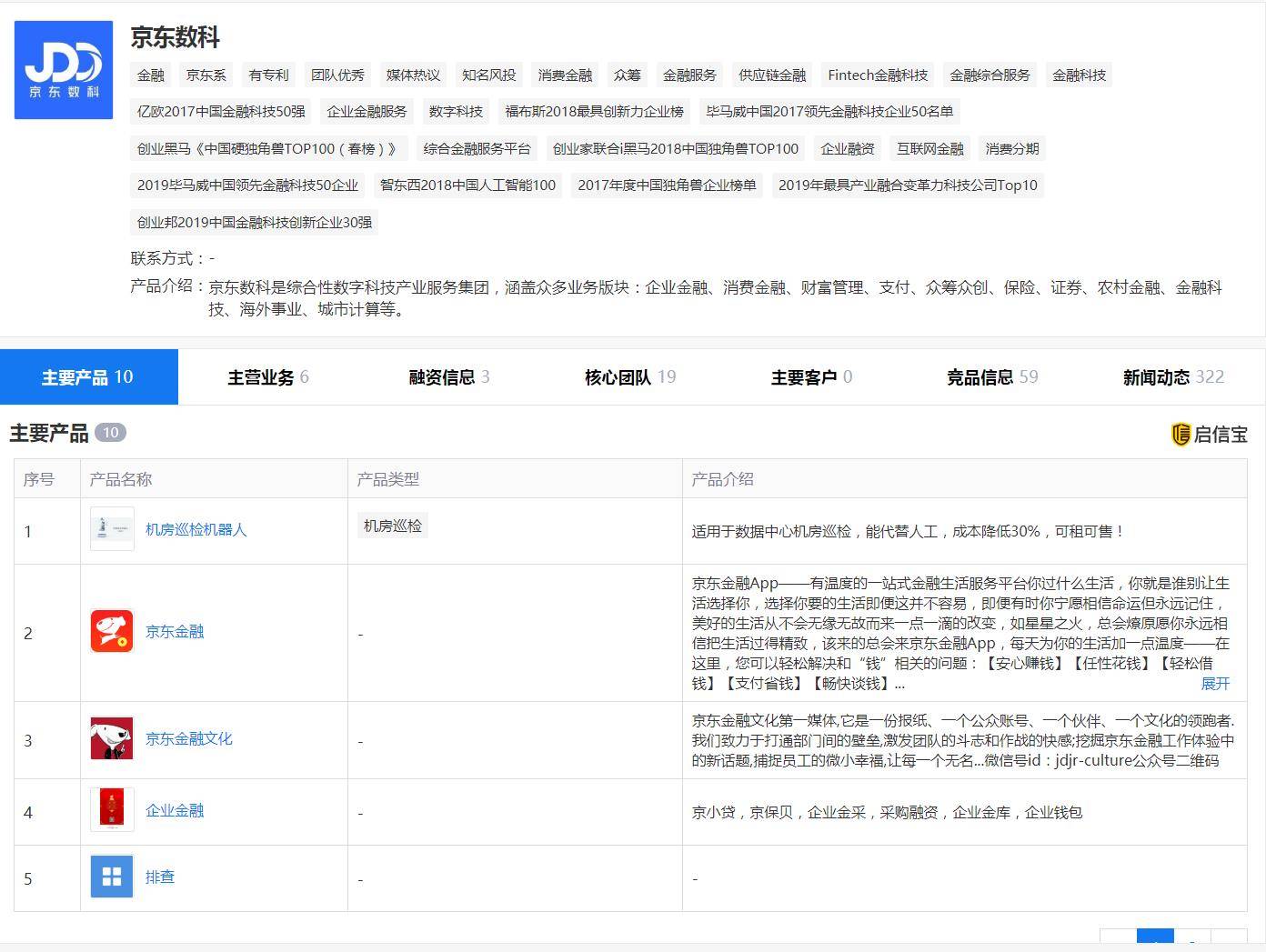Click the 京东金融文化 product image
This screenshot has width=1266, height=952.
pos(112,738)
